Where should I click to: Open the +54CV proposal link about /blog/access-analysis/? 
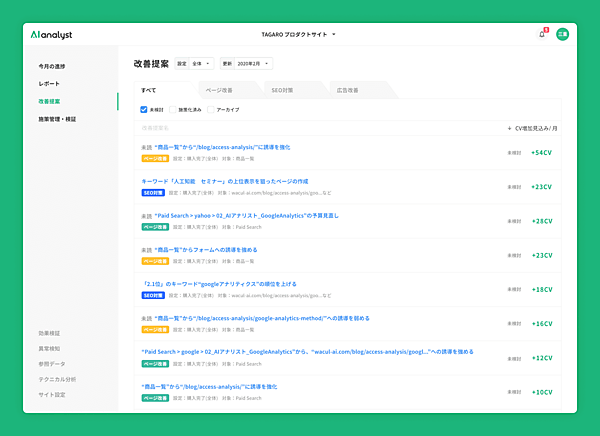(222, 147)
